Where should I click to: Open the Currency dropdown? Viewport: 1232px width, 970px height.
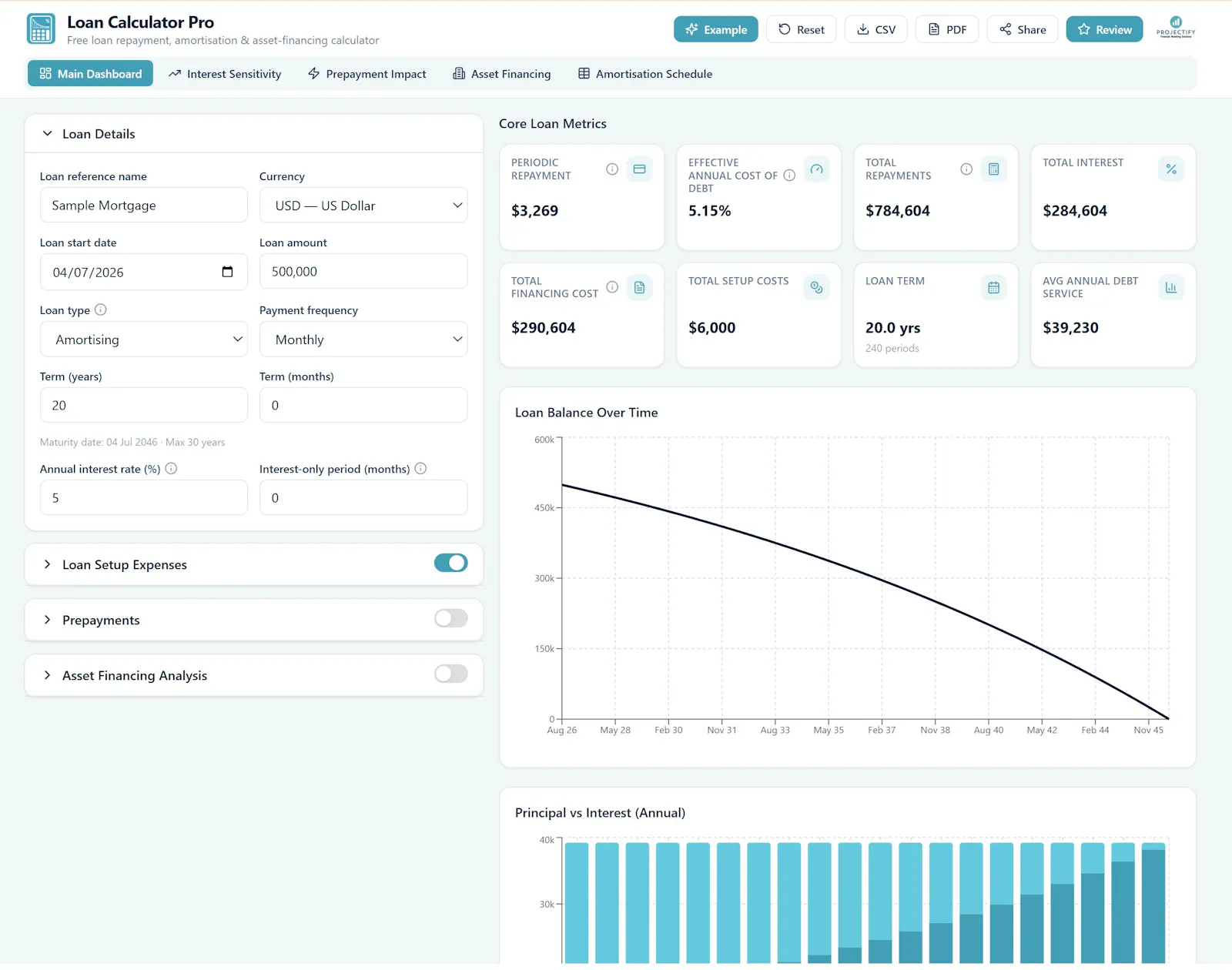pos(363,206)
